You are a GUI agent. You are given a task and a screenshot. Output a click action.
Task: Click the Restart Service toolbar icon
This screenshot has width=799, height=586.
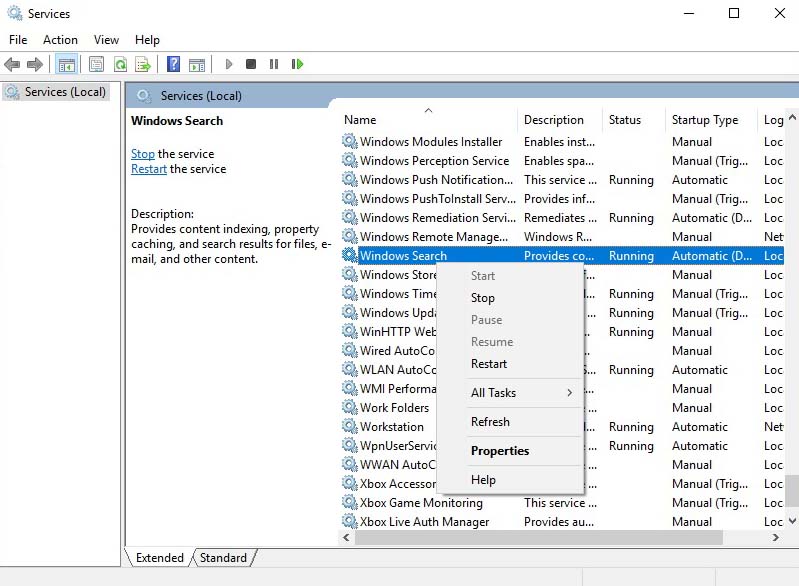tap(297, 64)
